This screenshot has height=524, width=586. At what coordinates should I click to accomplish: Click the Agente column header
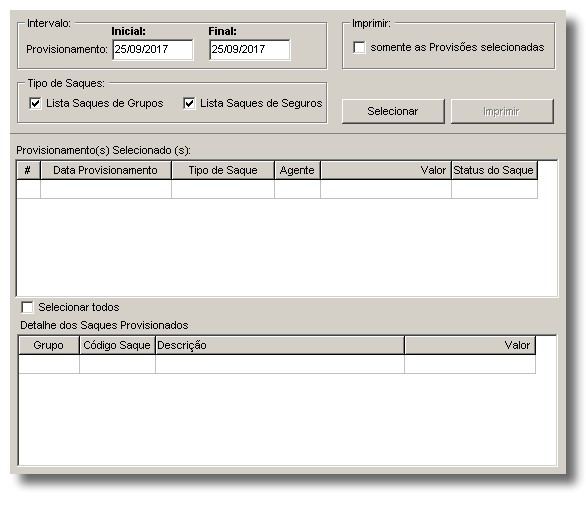pyautogui.click(x=297, y=170)
